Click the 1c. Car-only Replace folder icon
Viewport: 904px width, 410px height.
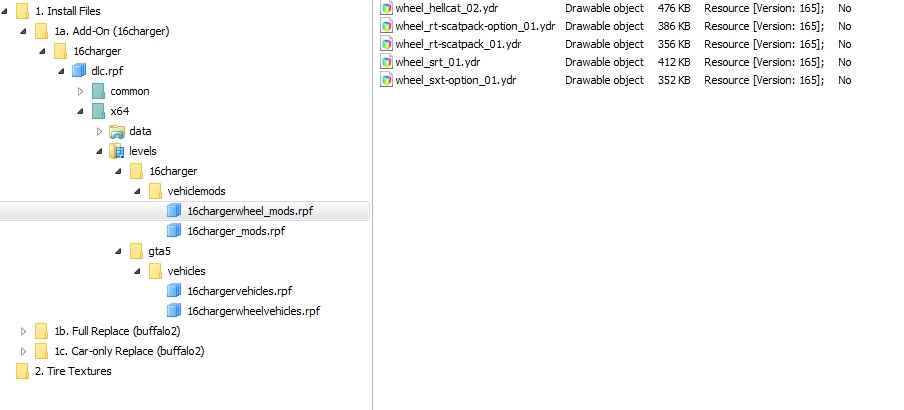point(41,351)
